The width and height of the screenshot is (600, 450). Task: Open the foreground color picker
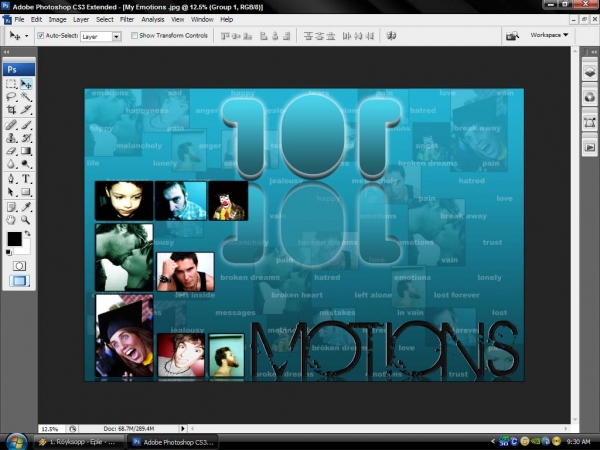click(x=15, y=239)
